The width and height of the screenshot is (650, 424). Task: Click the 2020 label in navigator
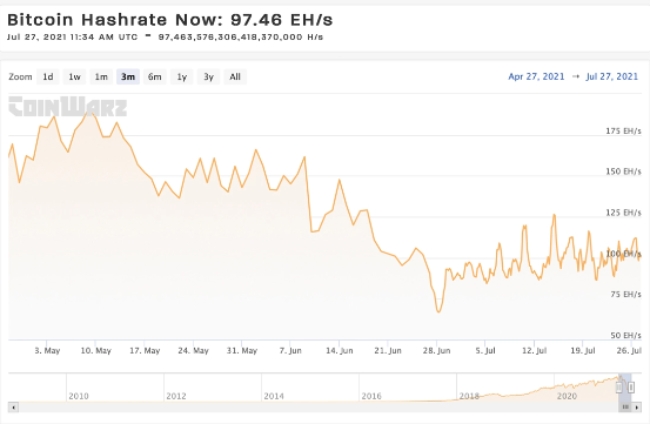point(567,396)
